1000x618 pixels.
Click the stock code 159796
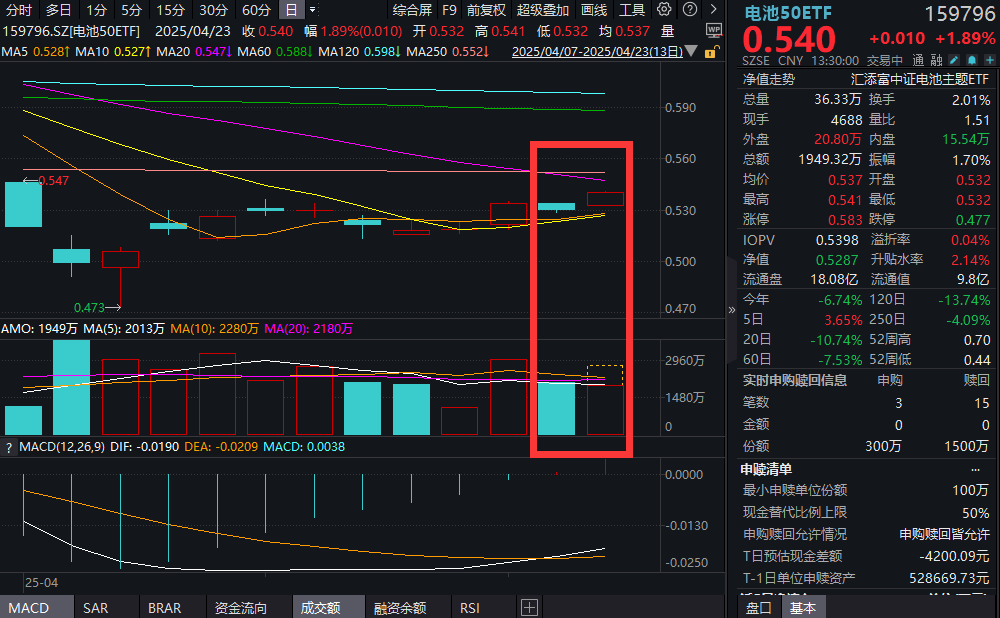(x=959, y=13)
